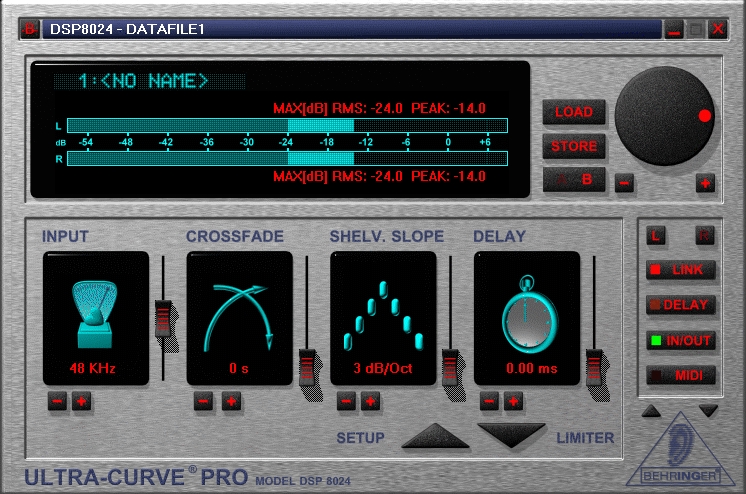This screenshot has height=494, width=746.
Task: Click the Behringer ear logo
Action: 680,450
